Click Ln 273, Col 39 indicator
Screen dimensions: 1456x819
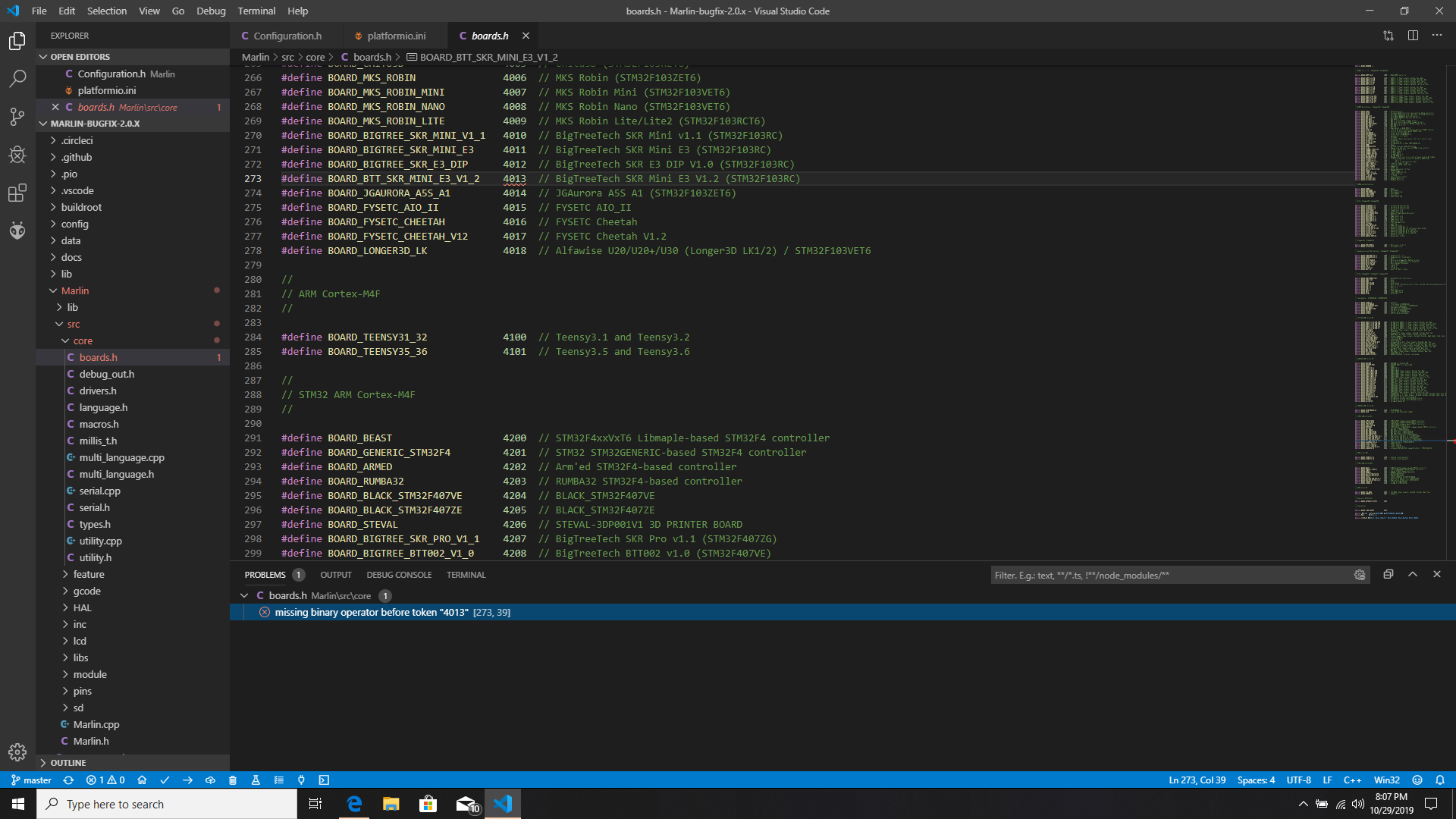point(1197,780)
